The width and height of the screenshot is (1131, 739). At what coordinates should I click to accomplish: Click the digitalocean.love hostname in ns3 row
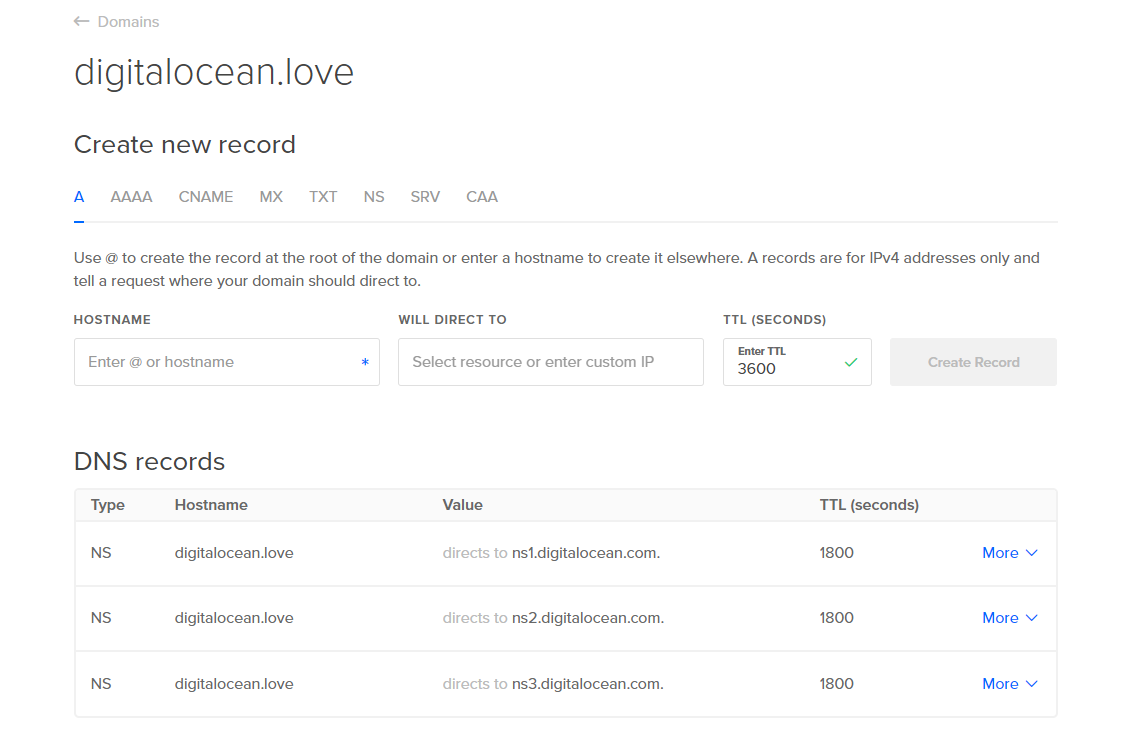(234, 684)
